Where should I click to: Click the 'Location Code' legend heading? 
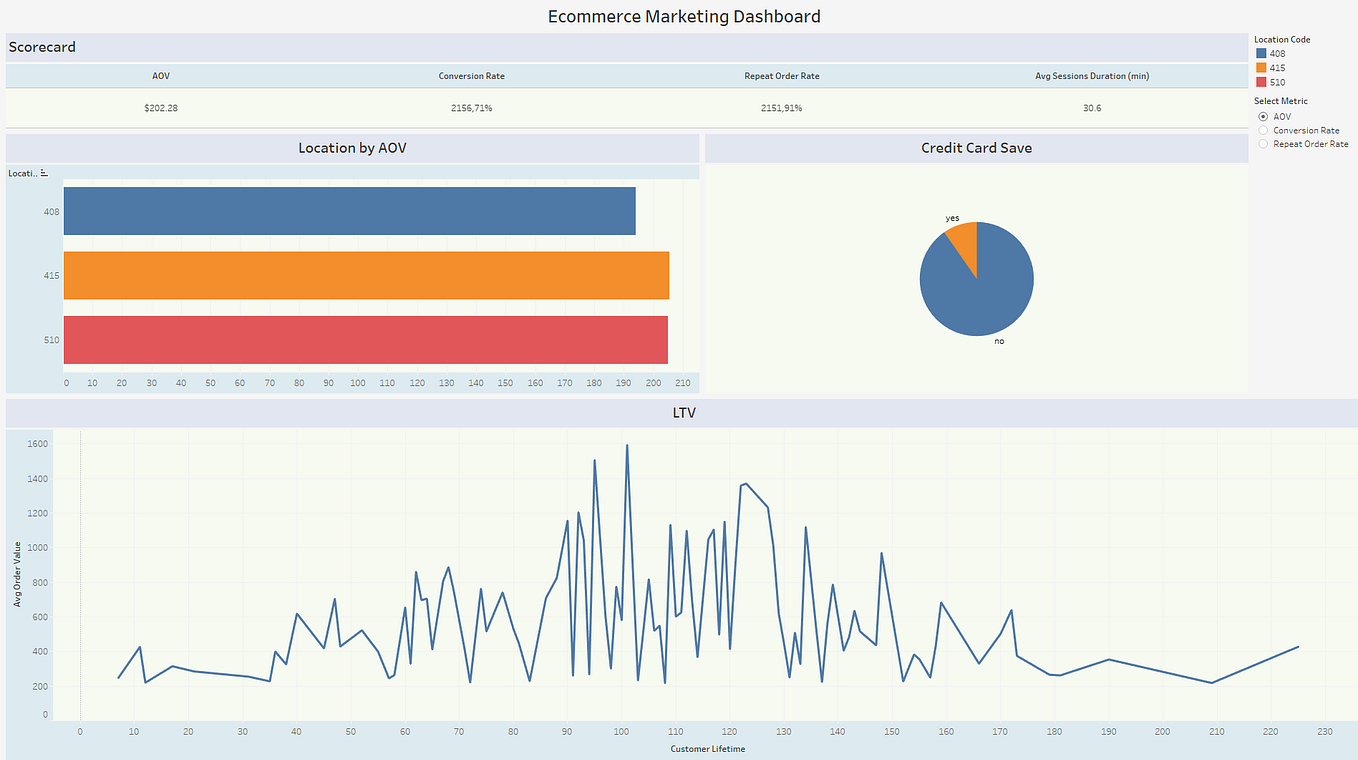1281,39
